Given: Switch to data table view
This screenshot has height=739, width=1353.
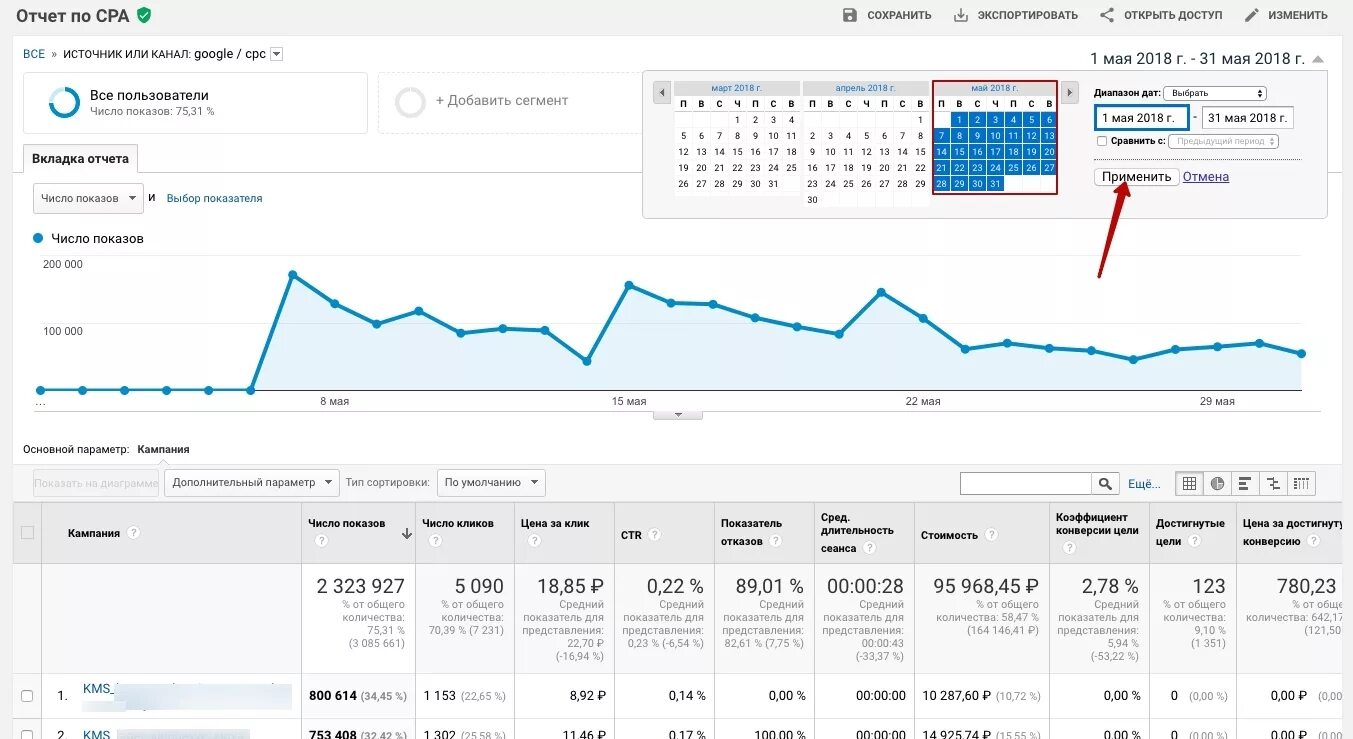Looking at the screenshot, I should pos(1189,484).
